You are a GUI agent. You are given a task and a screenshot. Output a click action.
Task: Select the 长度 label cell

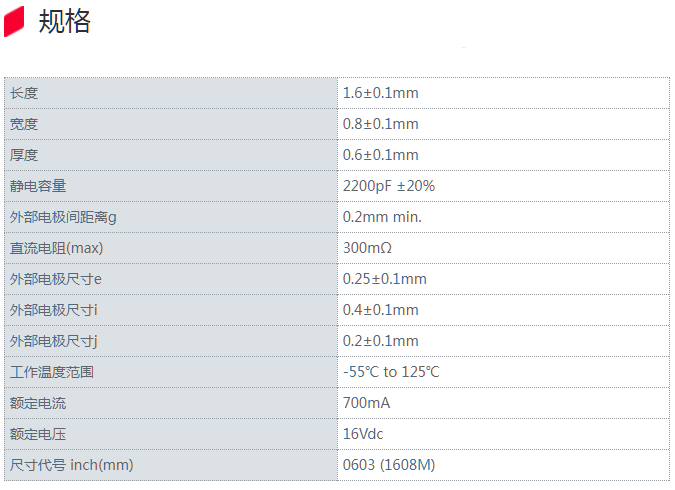click(x=171, y=93)
